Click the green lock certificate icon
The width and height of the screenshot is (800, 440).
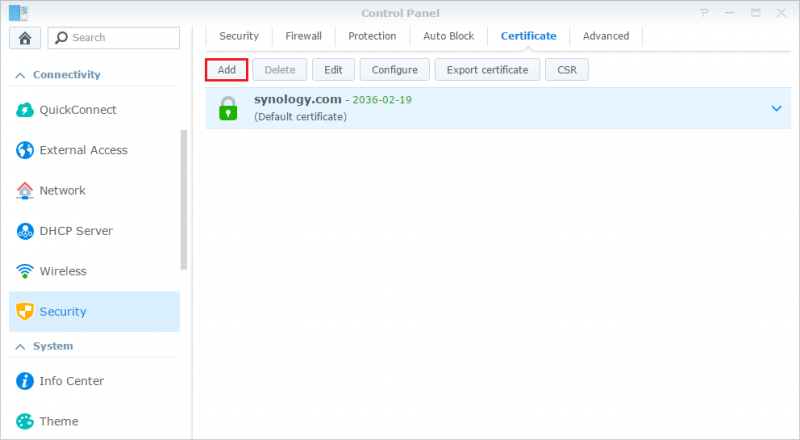pyautogui.click(x=229, y=108)
